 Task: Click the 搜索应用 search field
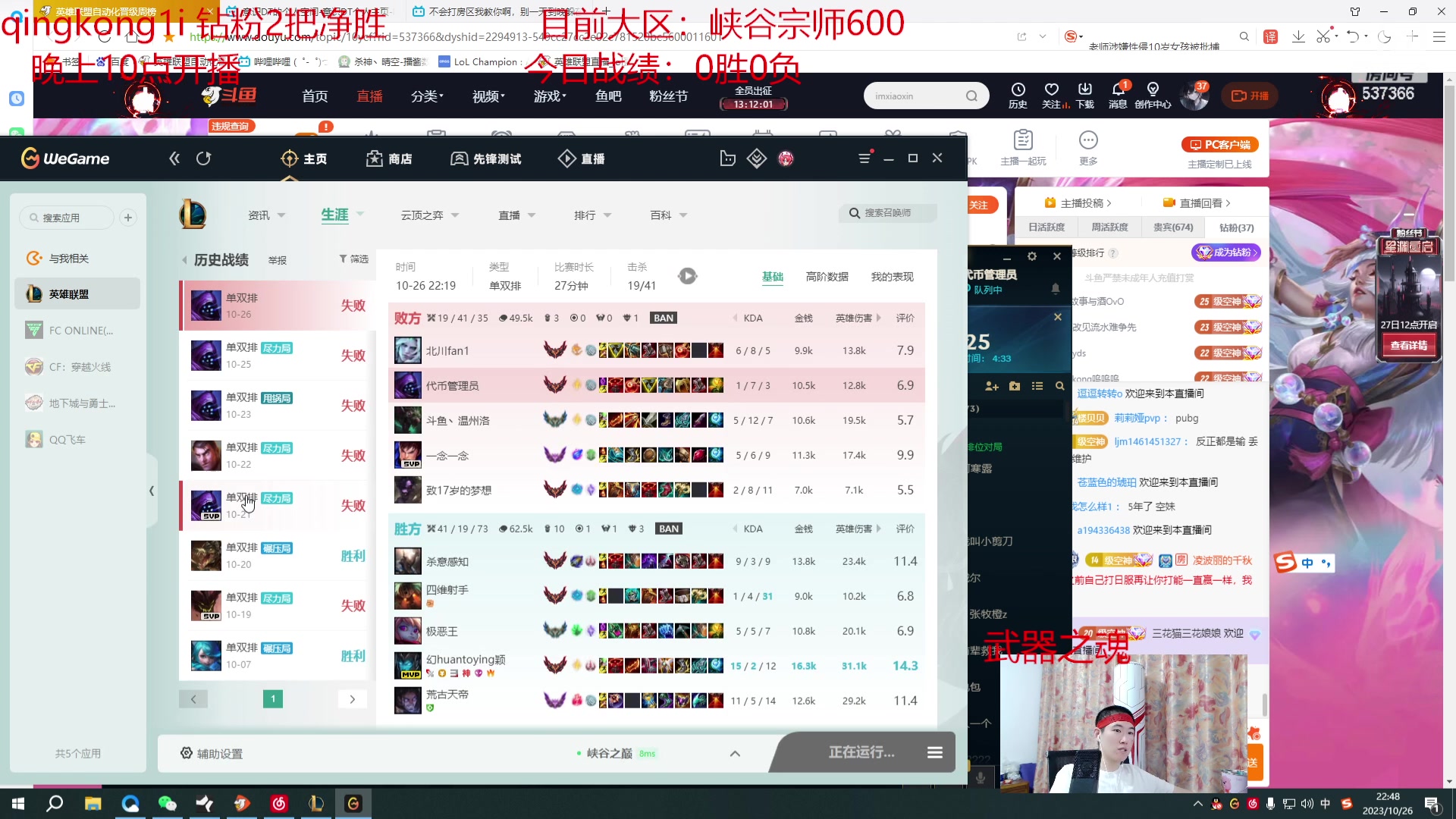(x=67, y=218)
